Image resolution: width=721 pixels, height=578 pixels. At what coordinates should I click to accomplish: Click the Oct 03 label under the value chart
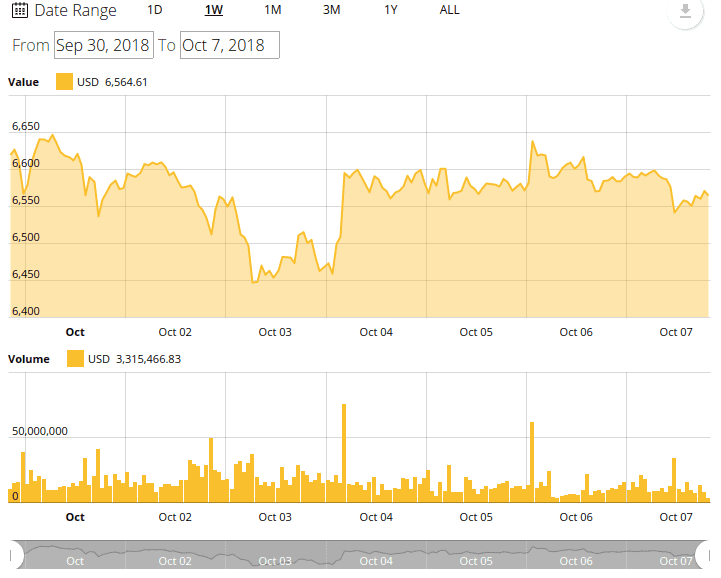pos(275,332)
